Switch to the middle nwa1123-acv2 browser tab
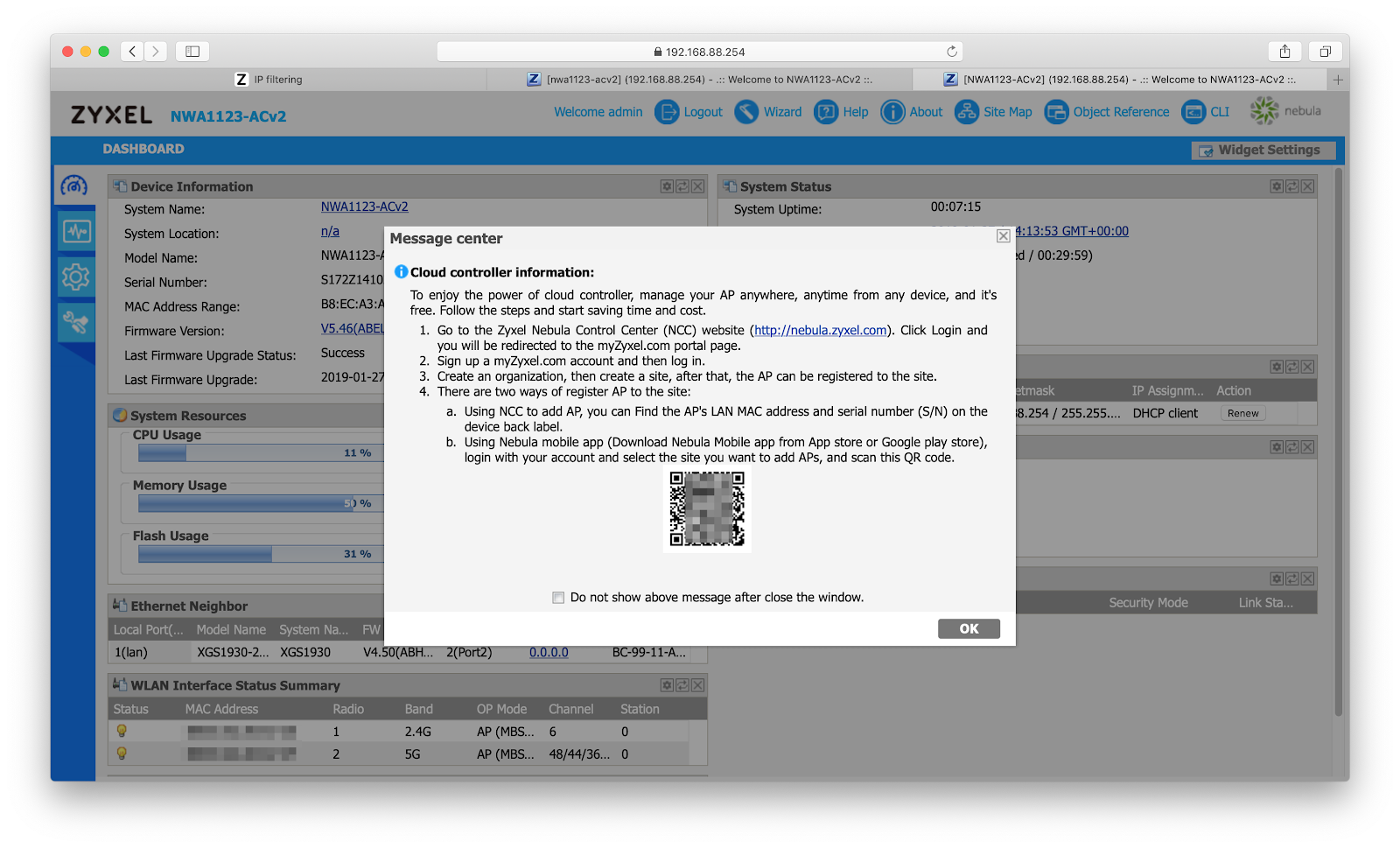The width and height of the screenshot is (1400, 848). 699,80
